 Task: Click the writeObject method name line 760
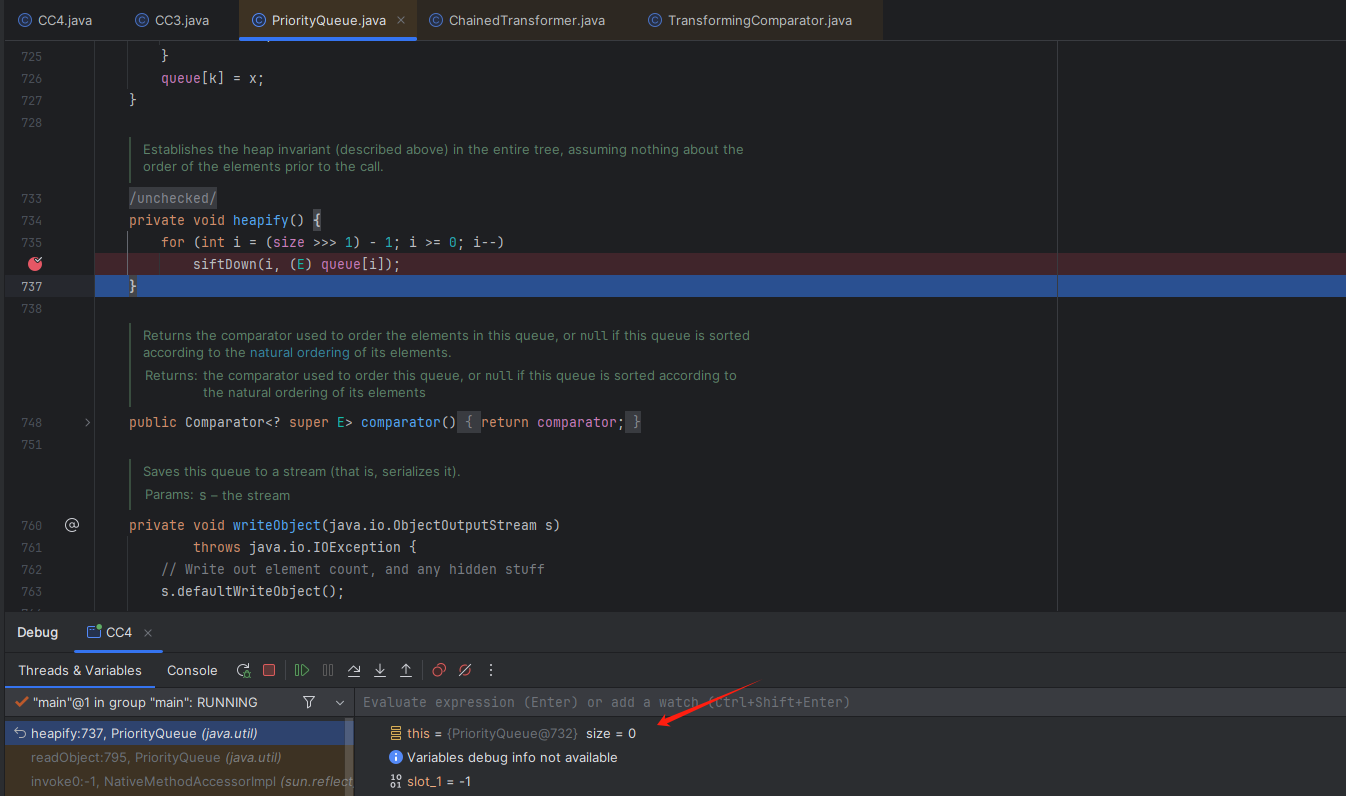click(x=277, y=525)
